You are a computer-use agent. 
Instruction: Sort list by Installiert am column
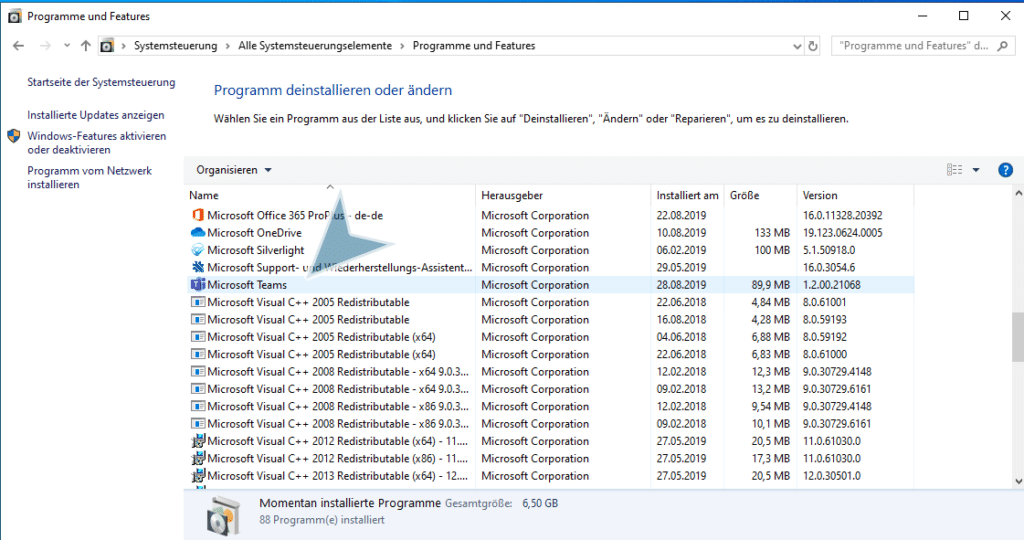coord(688,195)
